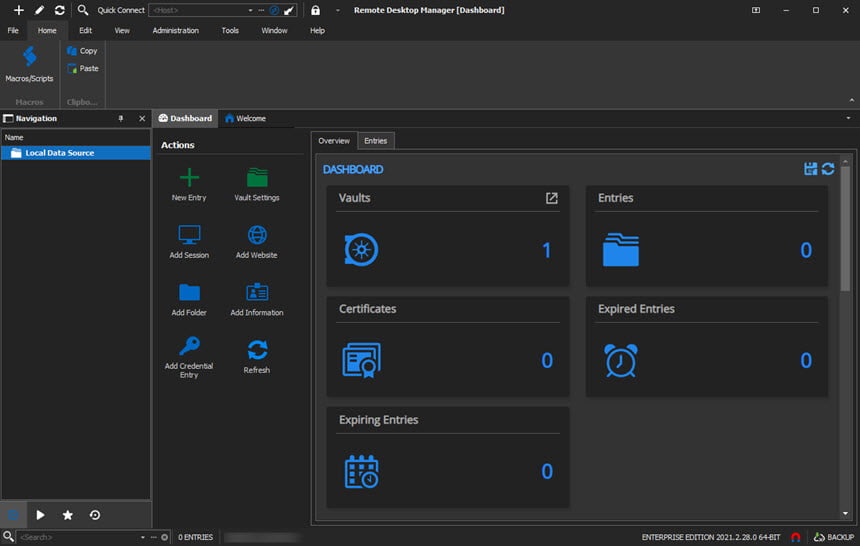The width and height of the screenshot is (860, 546).
Task: Expand the Quick Connect host dropdown
Action: point(251,10)
